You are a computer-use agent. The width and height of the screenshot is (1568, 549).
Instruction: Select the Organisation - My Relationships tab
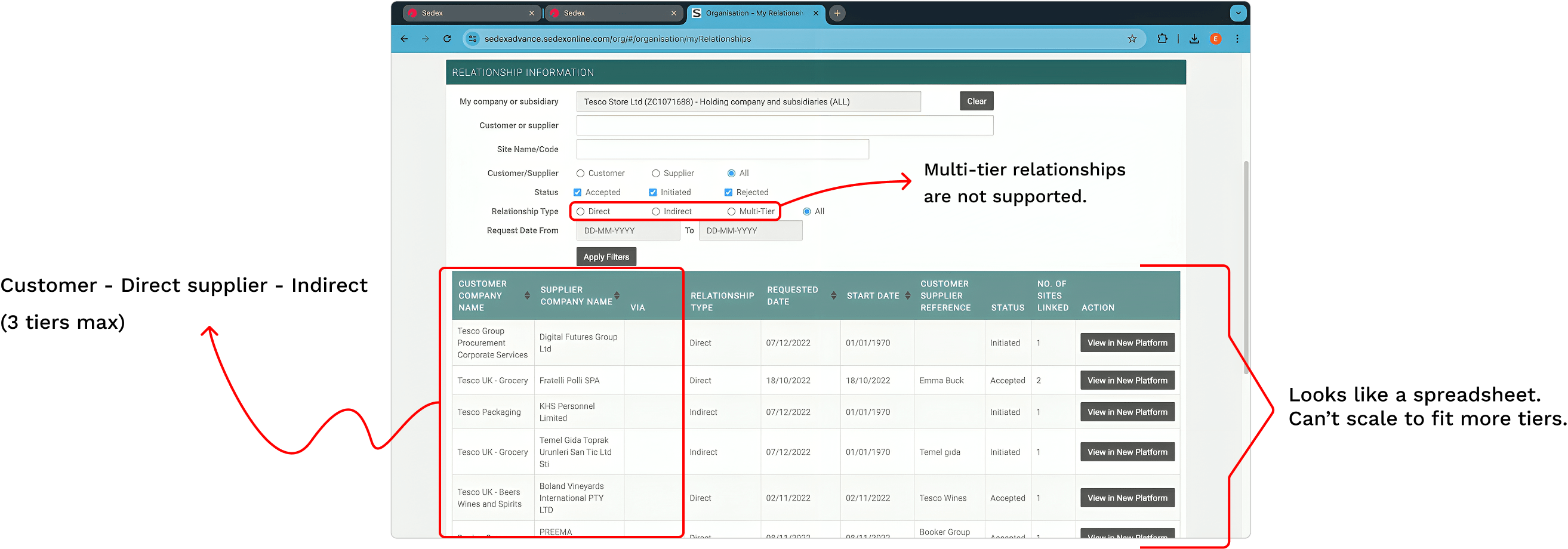click(x=756, y=13)
